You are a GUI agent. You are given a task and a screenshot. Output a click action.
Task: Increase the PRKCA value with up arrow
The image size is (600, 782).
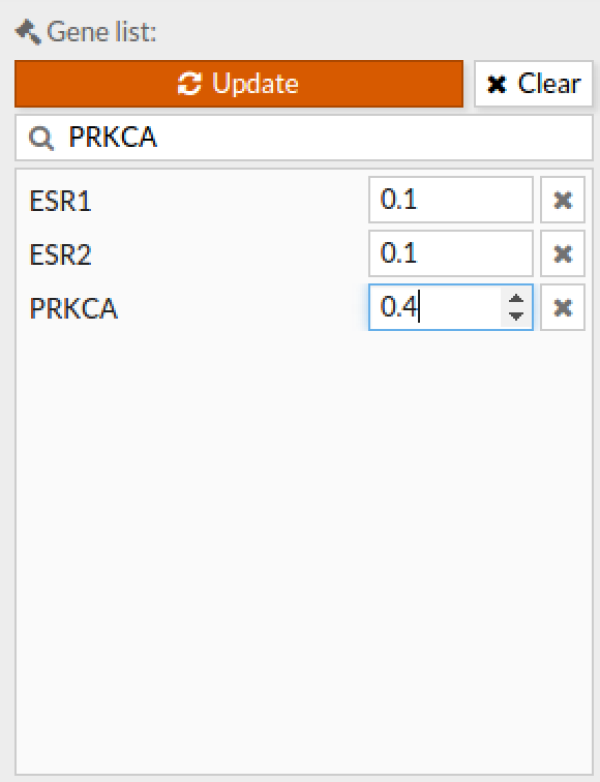tap(516, 299)
